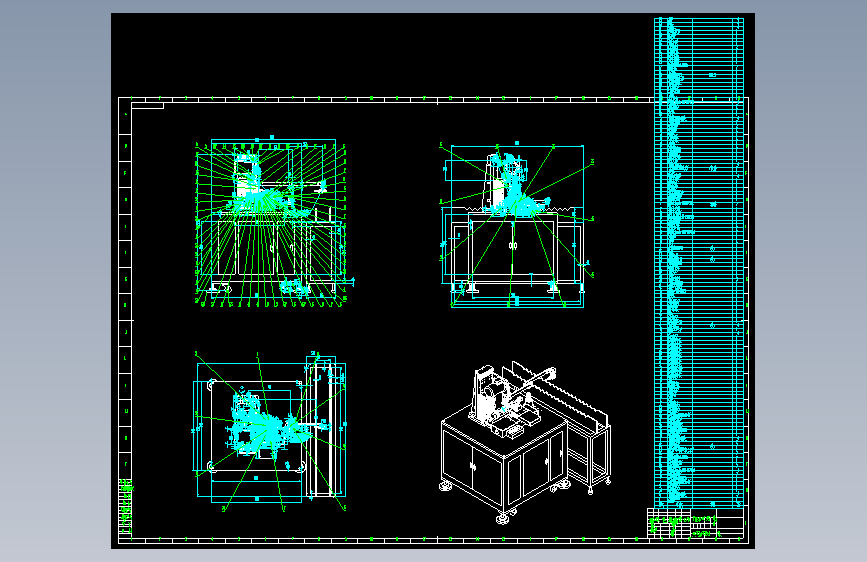
Task: Click the tall cyan parts list table
Action: (x=699, y=263)
